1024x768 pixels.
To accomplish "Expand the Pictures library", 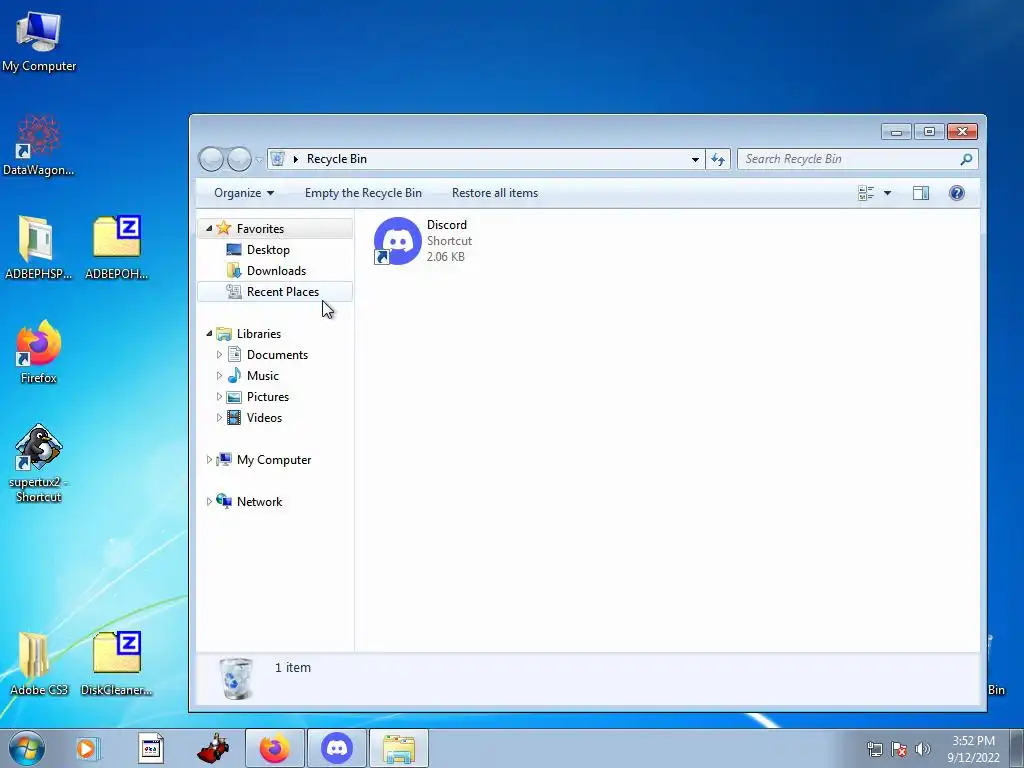I will tap(219, 396).
